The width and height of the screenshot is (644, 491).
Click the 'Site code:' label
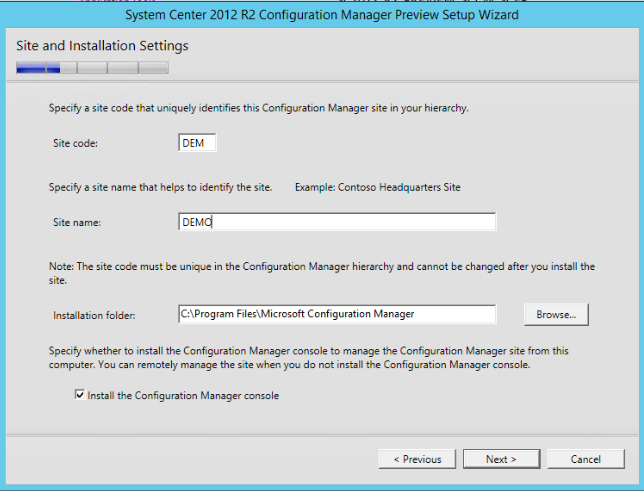[x=76, y=144]
